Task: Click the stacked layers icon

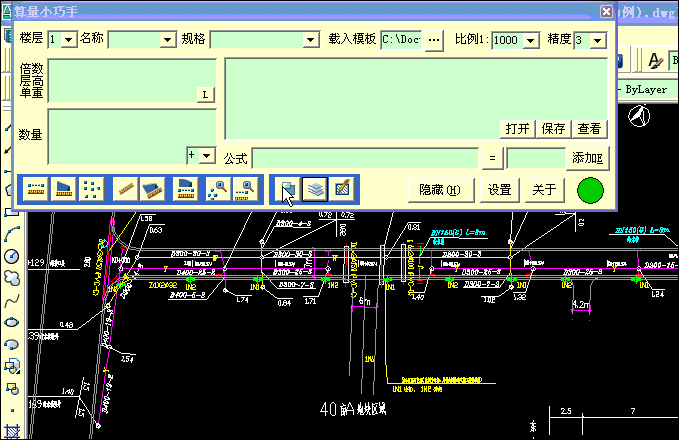Action: pos(315,188)
